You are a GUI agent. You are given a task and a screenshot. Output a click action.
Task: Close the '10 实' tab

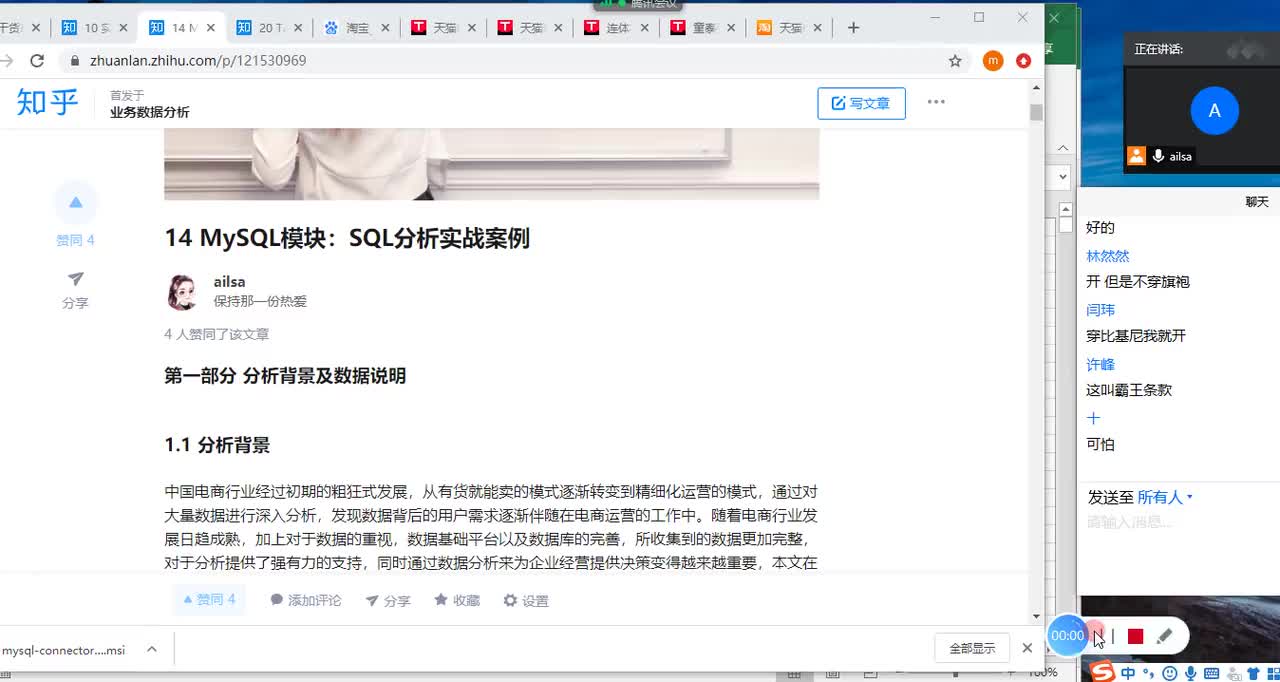(x=123, y=28)
